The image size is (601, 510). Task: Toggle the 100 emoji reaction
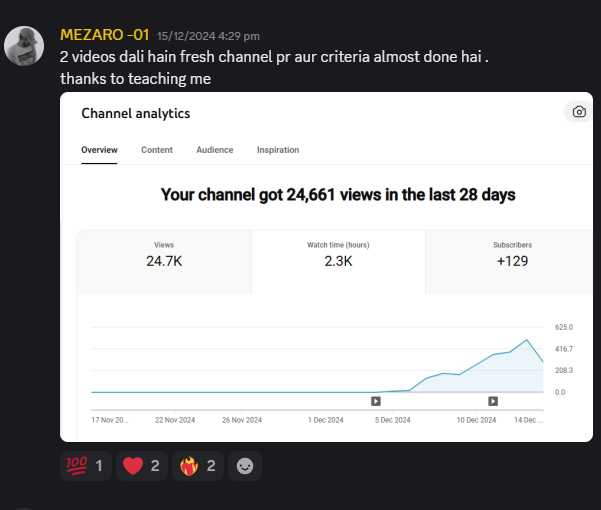tap(86, 466)
